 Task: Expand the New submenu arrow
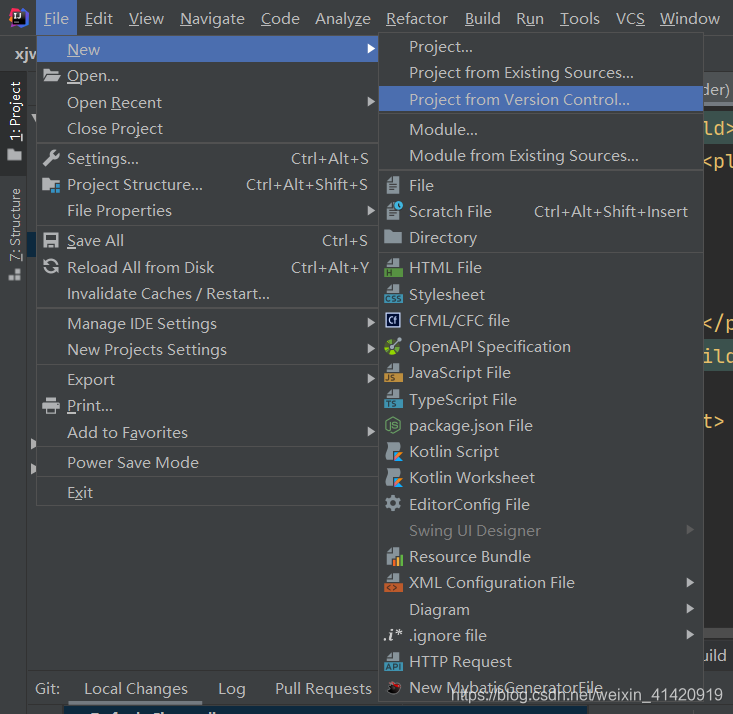tap(371, 49)
